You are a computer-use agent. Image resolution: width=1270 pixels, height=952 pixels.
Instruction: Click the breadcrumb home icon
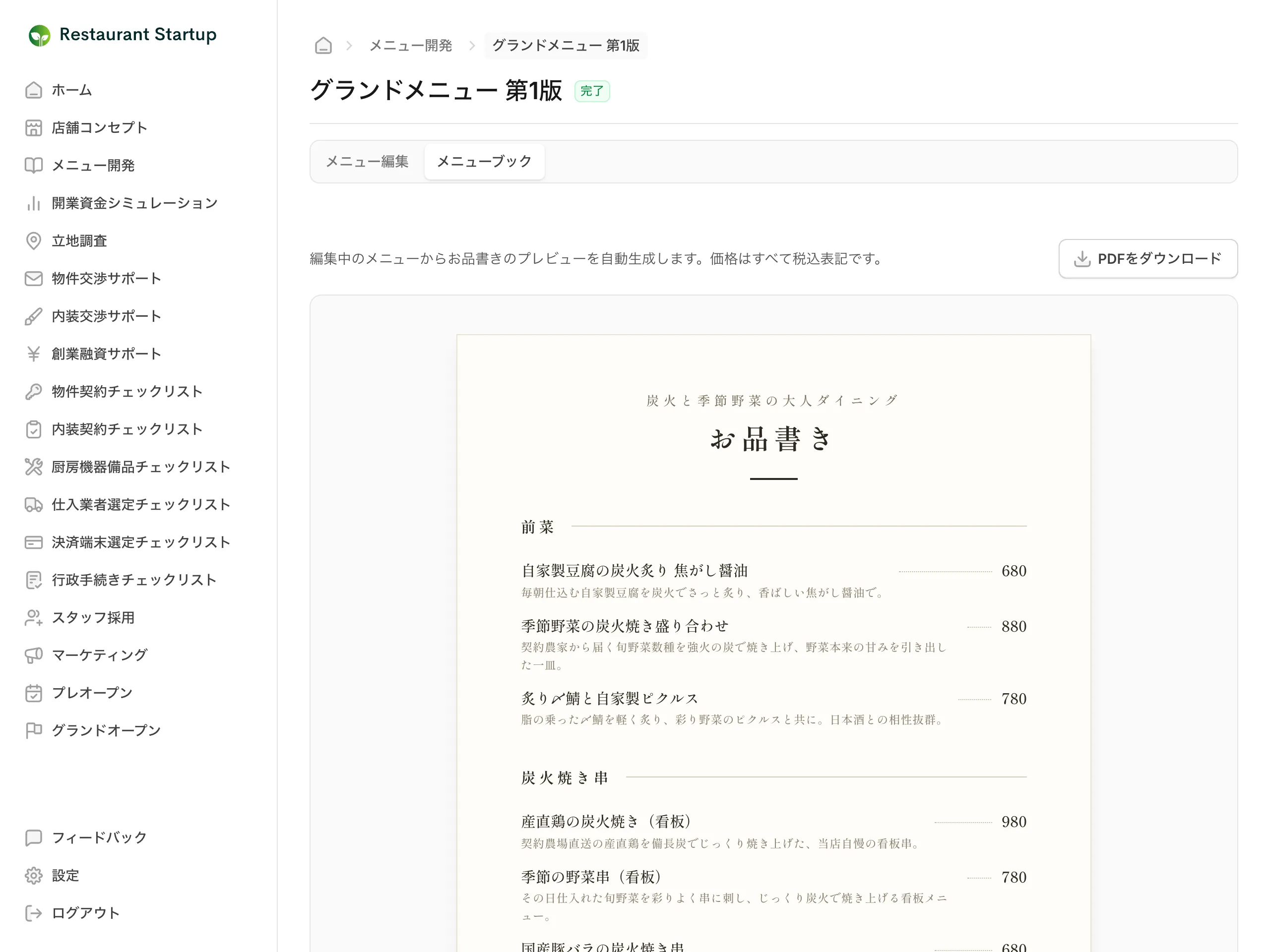point(323,45)
